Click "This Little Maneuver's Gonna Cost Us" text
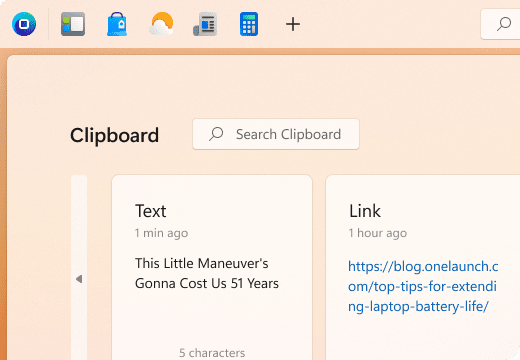This screenshot has width=520, height=360. (207, 273)
